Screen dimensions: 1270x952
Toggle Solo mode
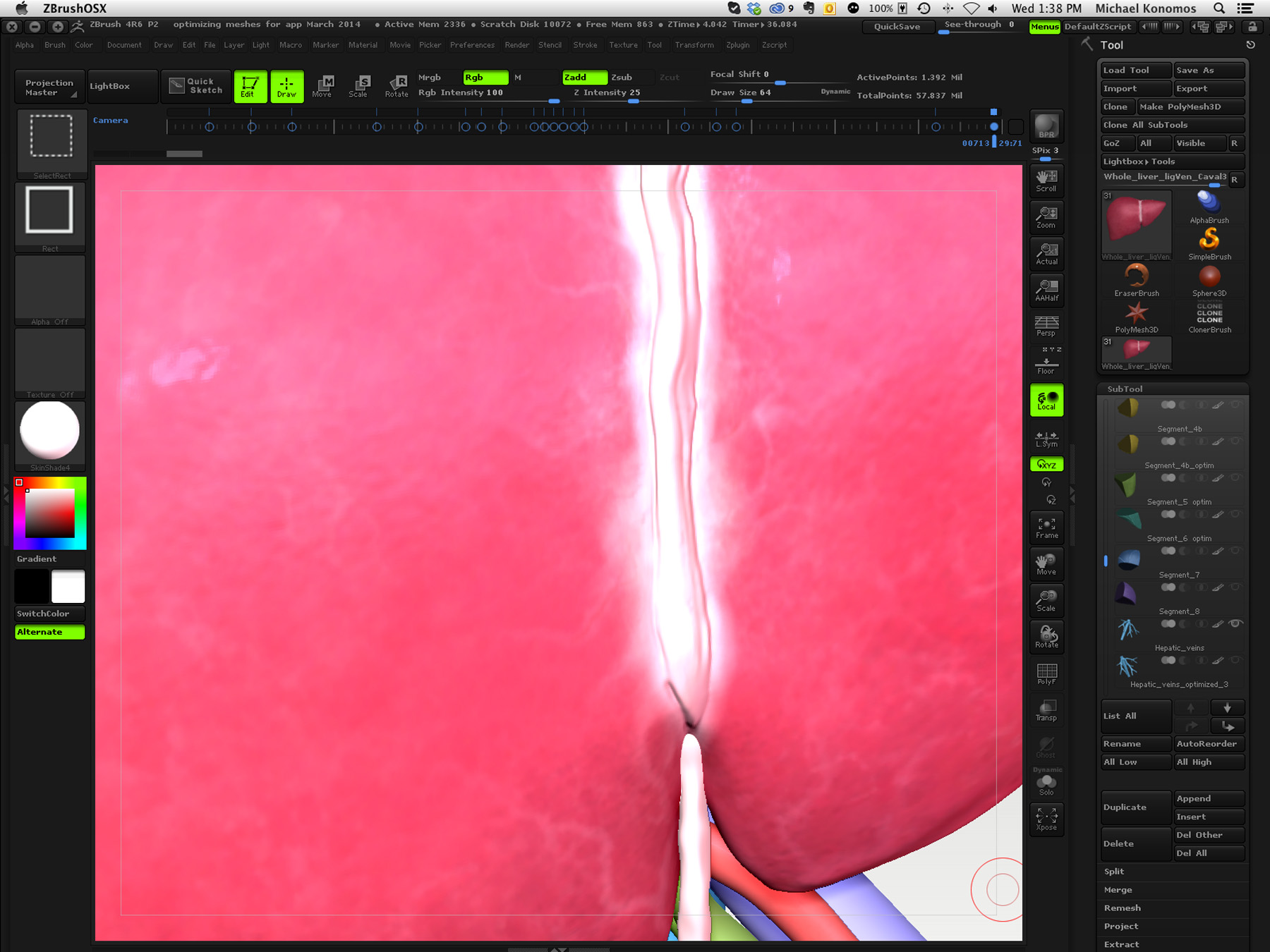click(x=1046, y=784)
